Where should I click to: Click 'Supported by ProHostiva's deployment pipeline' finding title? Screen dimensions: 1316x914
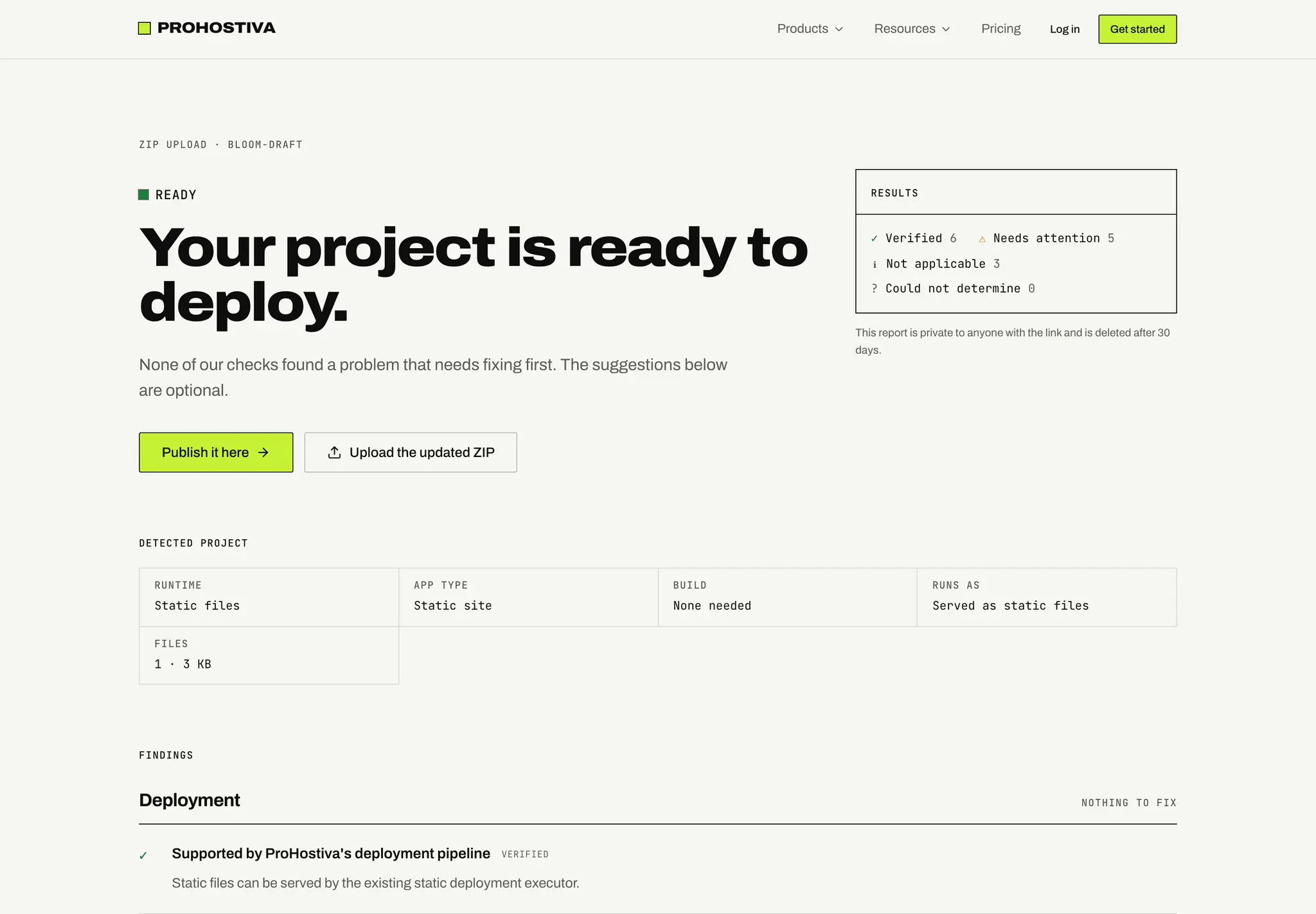331,854
